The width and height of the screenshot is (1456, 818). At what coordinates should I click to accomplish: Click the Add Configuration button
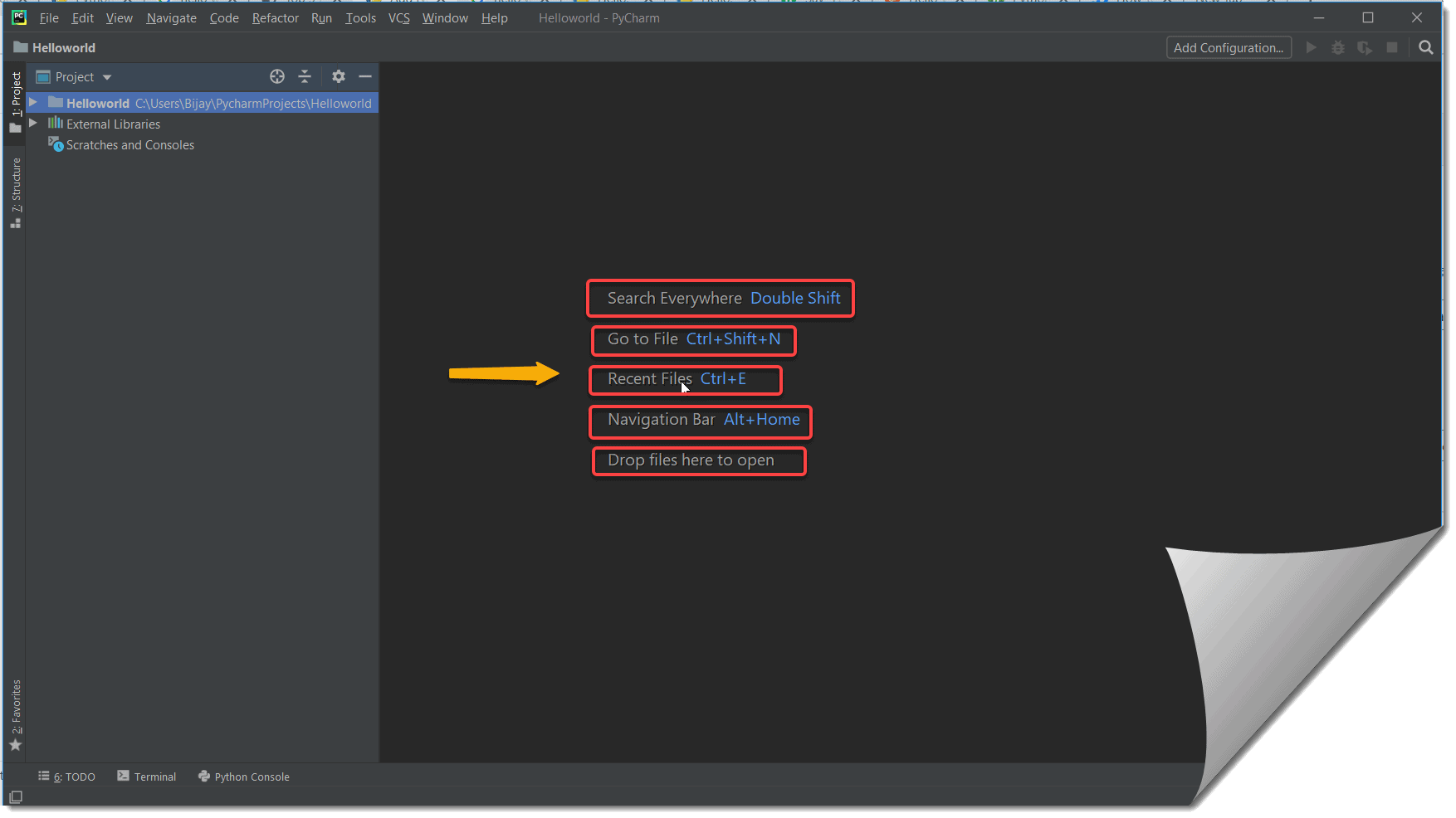tap(1229, 47)
